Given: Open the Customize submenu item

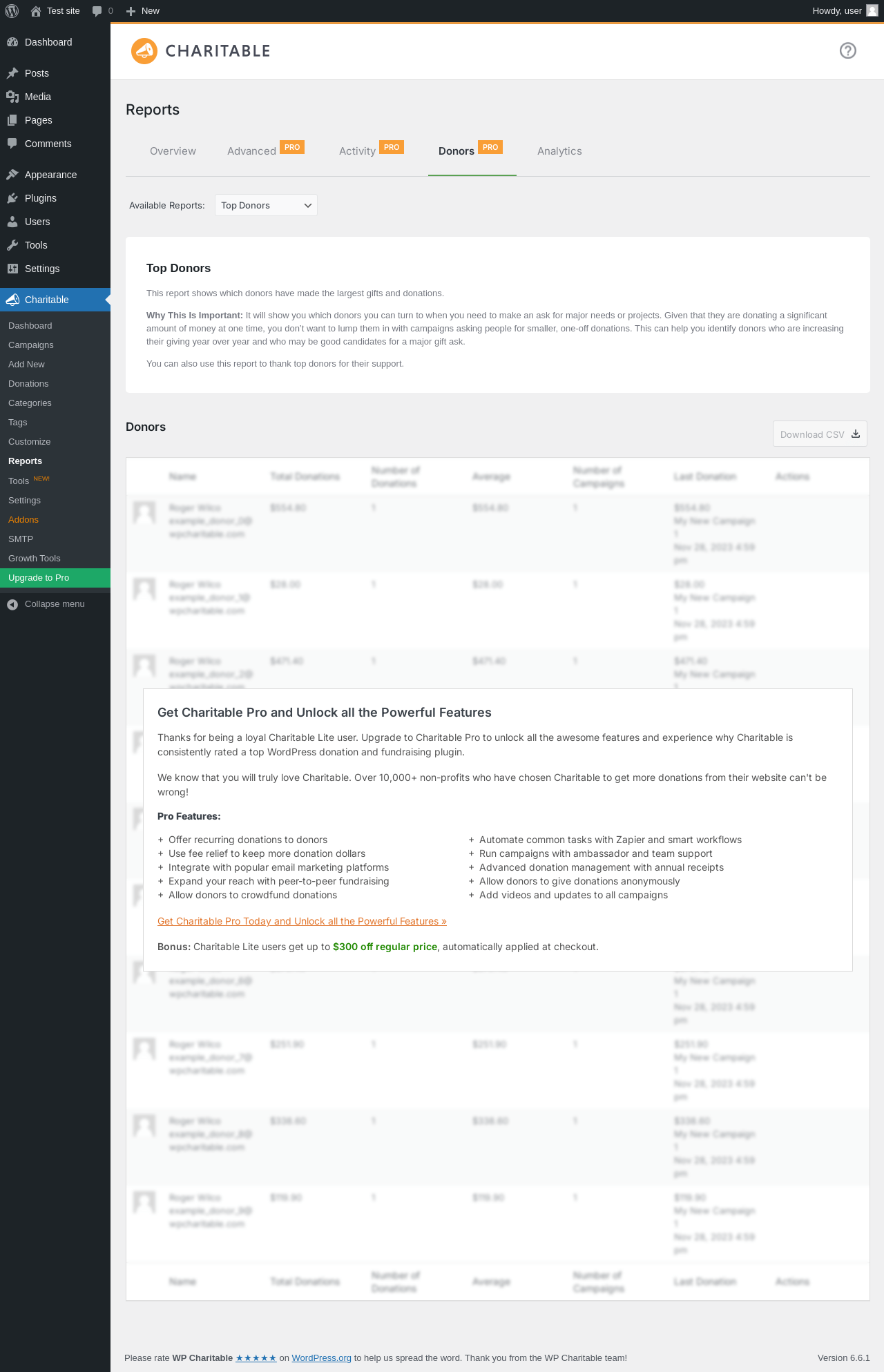Looking at the screenshot, I should tap(55, 442).
